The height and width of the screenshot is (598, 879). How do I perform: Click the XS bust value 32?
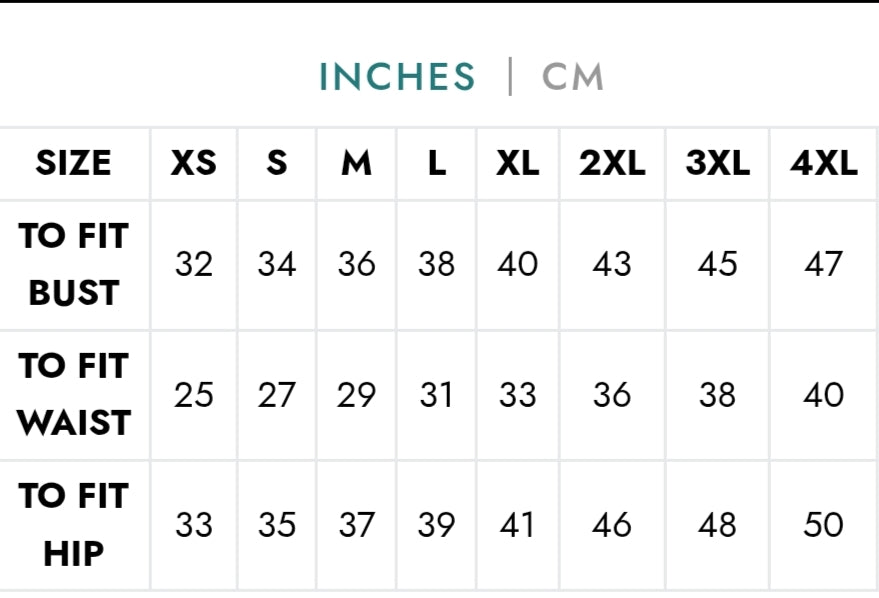(193, 264)
